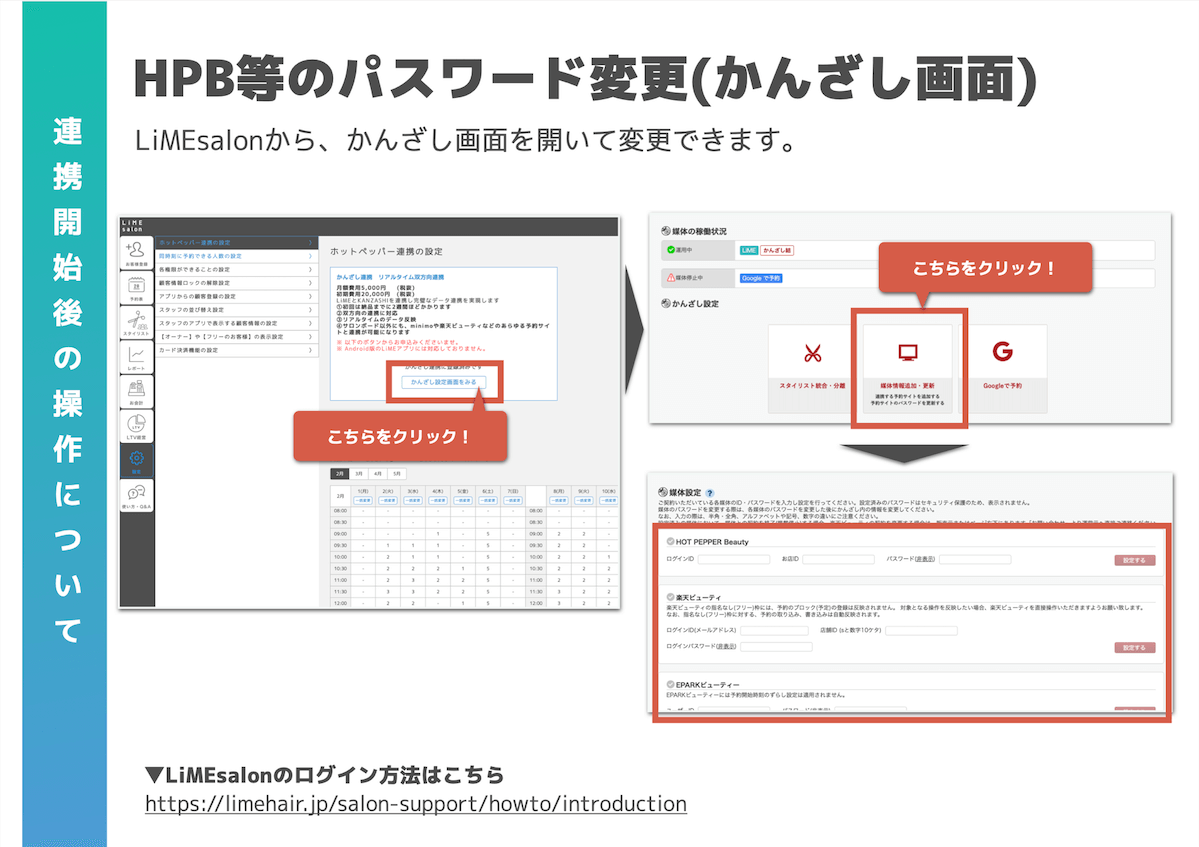Click the button under the 1(月) column header
Screen dimensions: 1199x847
click(x=363, y=501)
